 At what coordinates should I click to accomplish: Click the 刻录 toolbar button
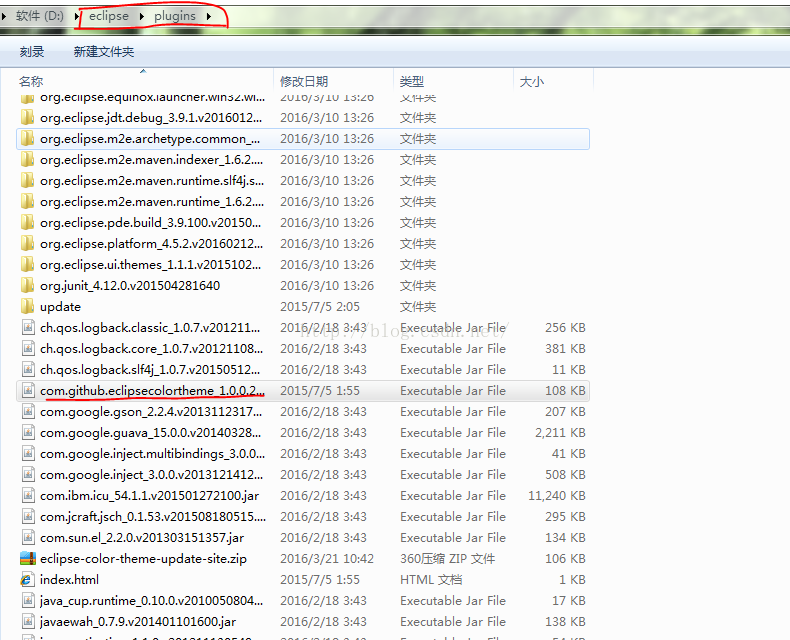coord(32,51)
